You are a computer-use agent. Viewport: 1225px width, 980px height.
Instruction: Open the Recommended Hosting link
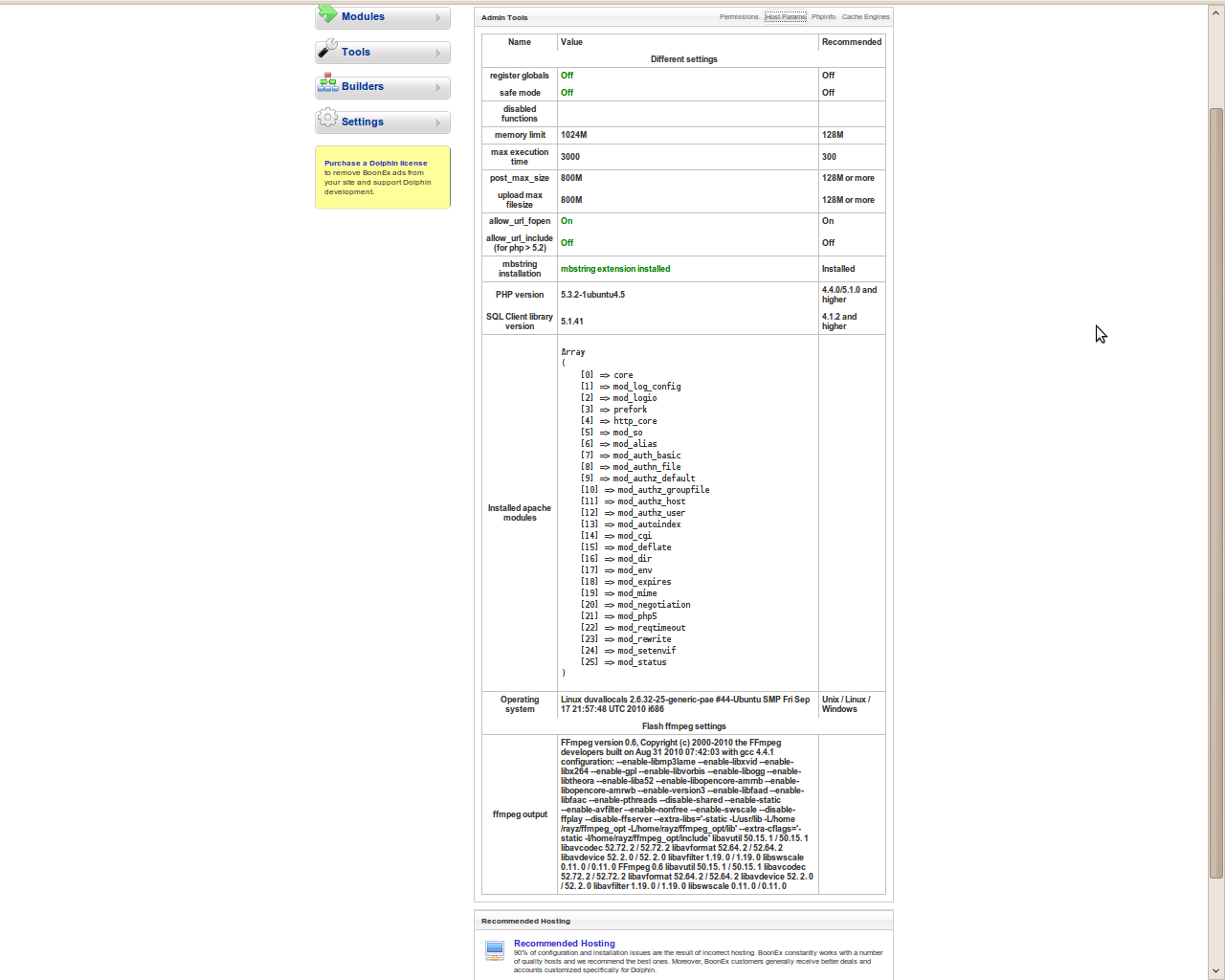click(x=564, y=944)
